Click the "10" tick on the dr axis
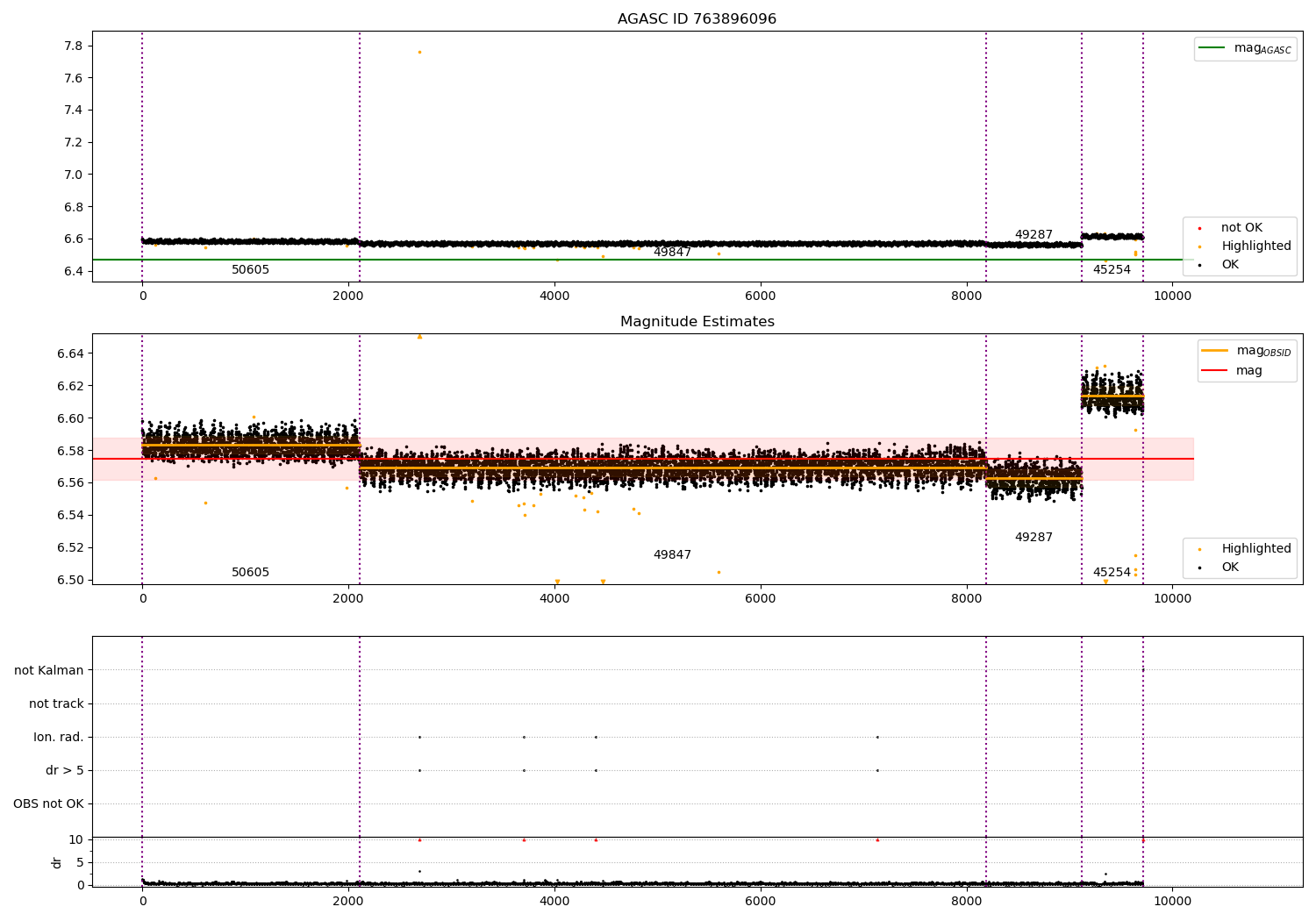 coord(76,839)
